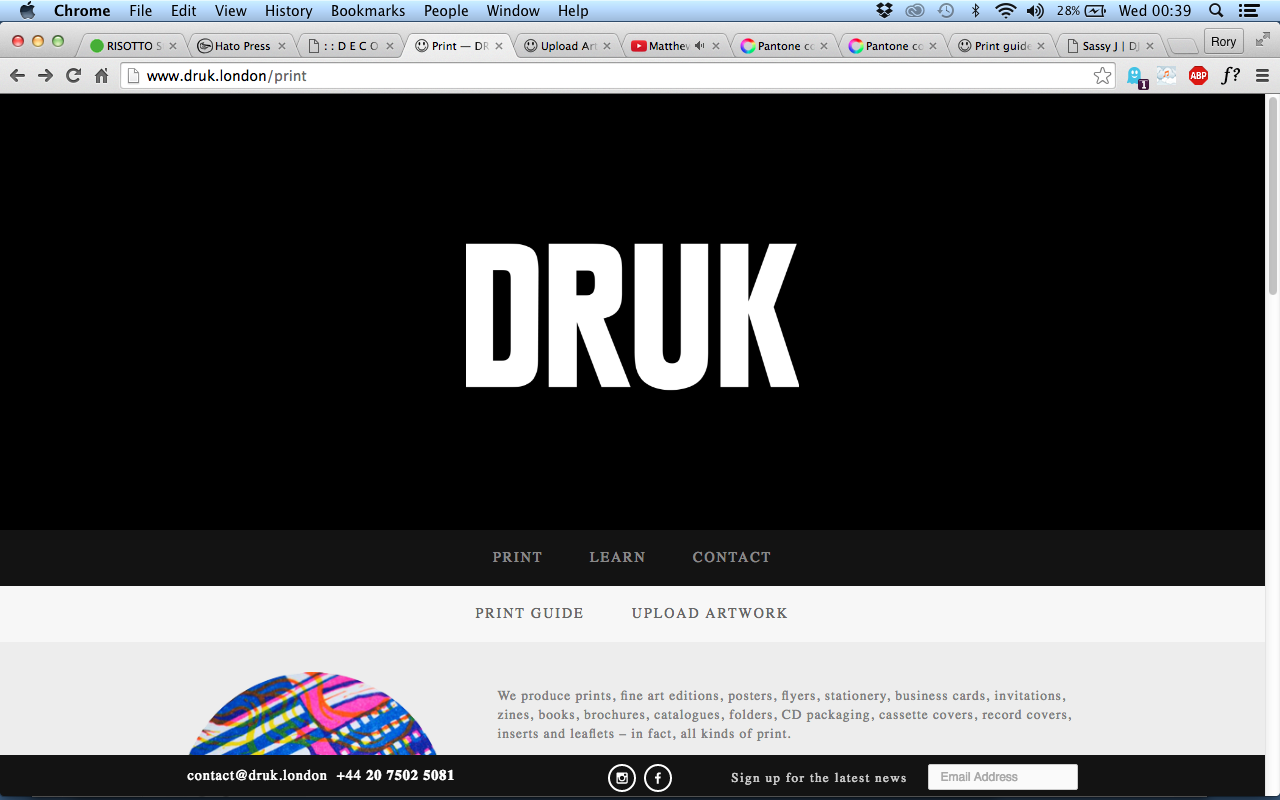Switch to the RISOTTO tab
Viewport: 1280px width, 800px height.
click(x=132, y=46)
